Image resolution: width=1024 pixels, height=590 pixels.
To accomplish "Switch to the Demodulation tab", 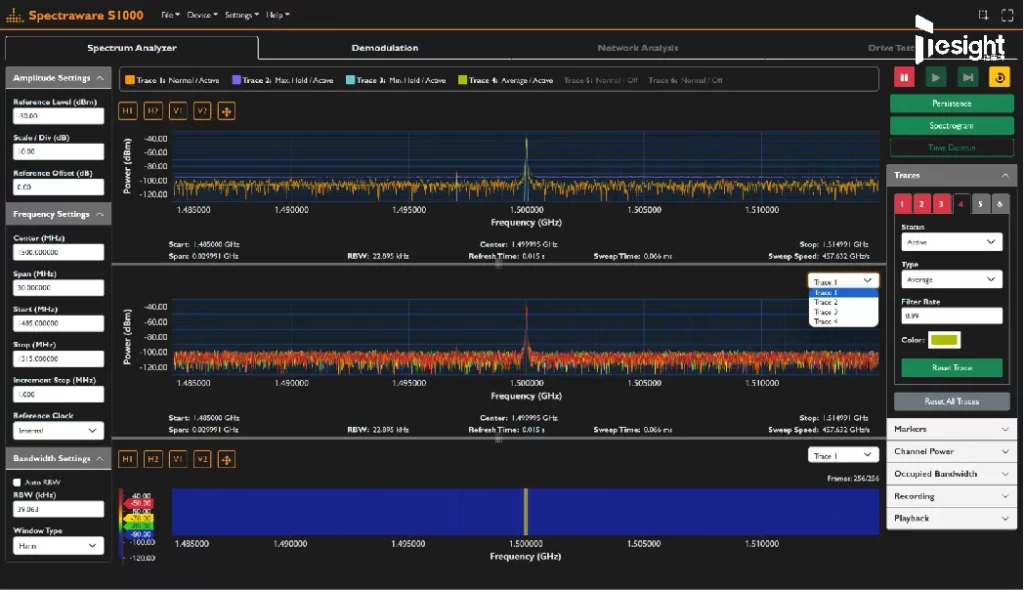I will click(x=385, y=48).
